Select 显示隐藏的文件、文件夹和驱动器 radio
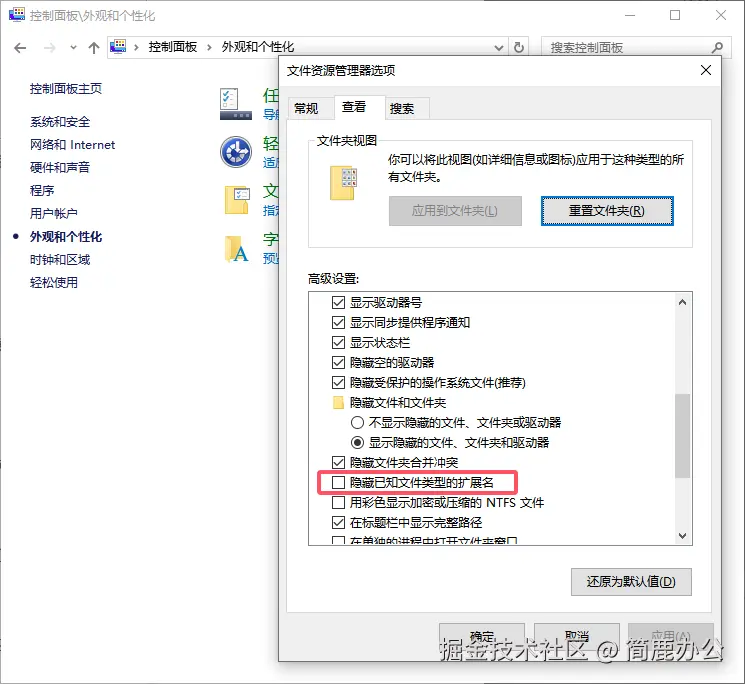Screen dimensions: 745x684 click(357, 443)
